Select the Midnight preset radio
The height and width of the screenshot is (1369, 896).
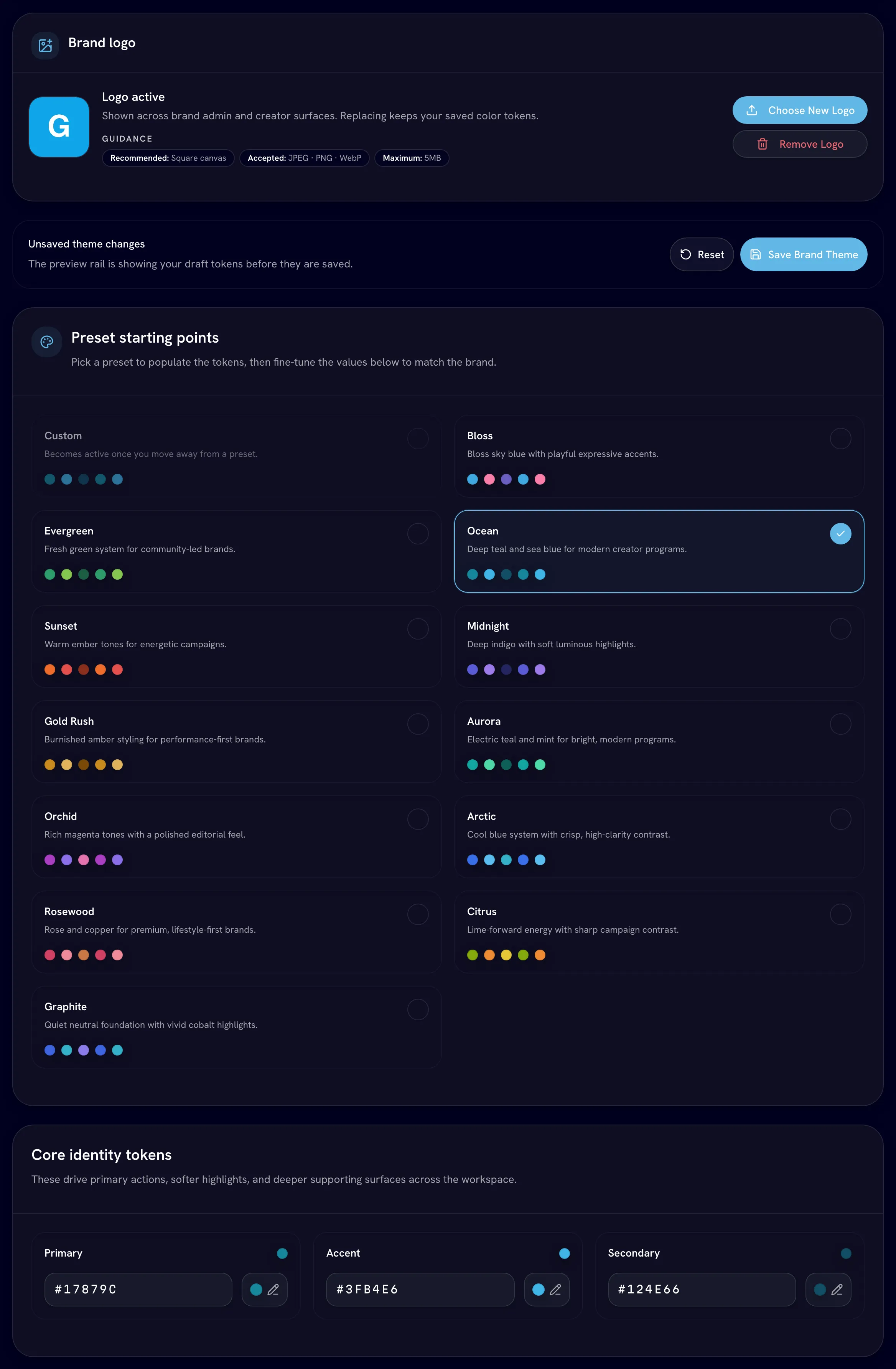click(841, 629)
